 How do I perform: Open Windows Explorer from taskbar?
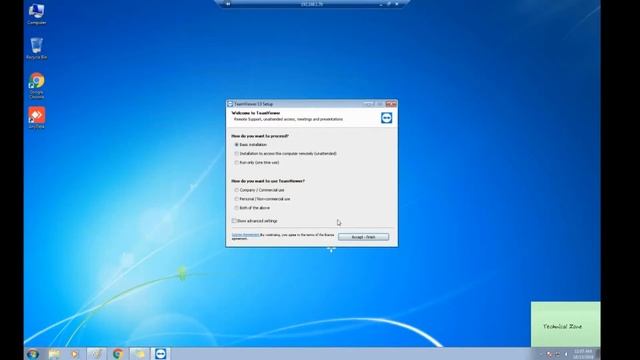[x=54, y=354]
